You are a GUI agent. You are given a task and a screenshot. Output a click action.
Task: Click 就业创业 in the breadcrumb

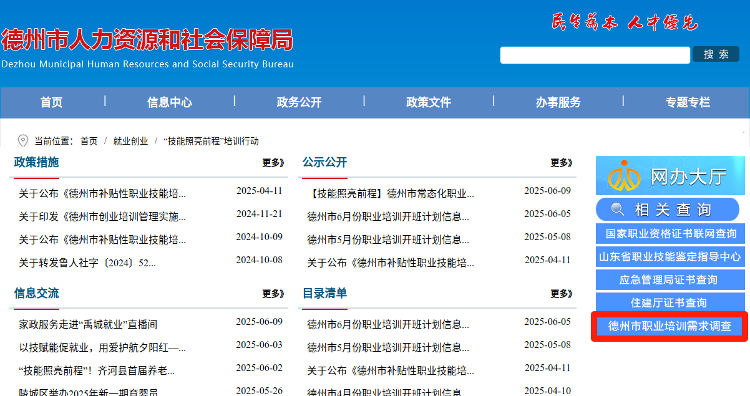131,141
